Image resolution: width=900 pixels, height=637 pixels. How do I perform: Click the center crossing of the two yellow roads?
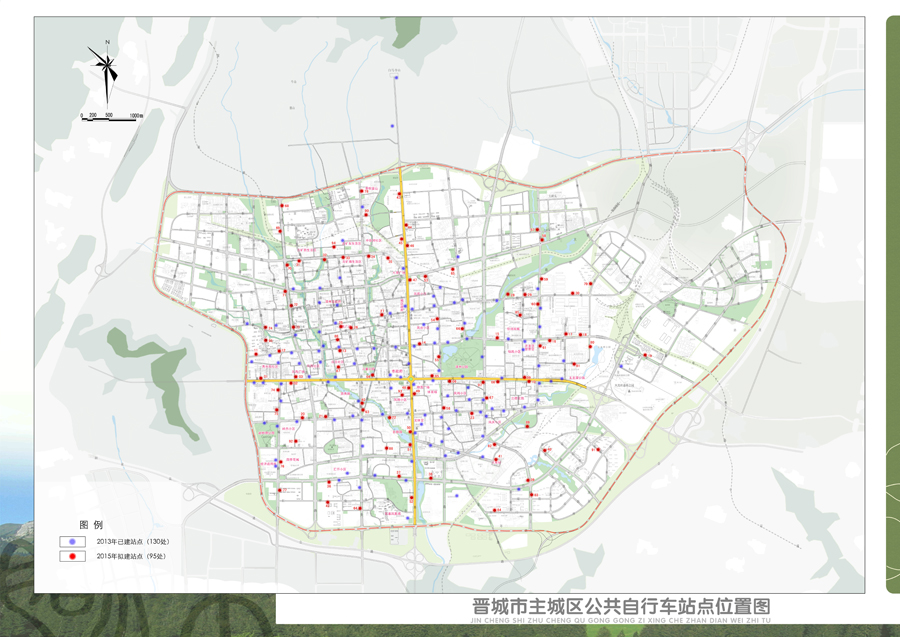click(x=410, y=378)
